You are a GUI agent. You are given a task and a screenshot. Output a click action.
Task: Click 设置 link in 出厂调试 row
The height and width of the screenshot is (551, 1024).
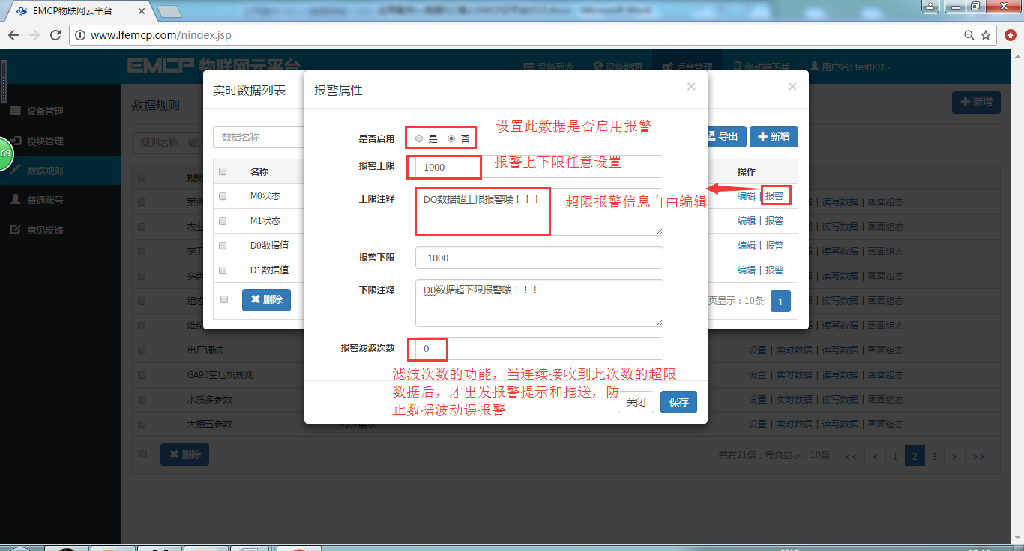(758, 350)
